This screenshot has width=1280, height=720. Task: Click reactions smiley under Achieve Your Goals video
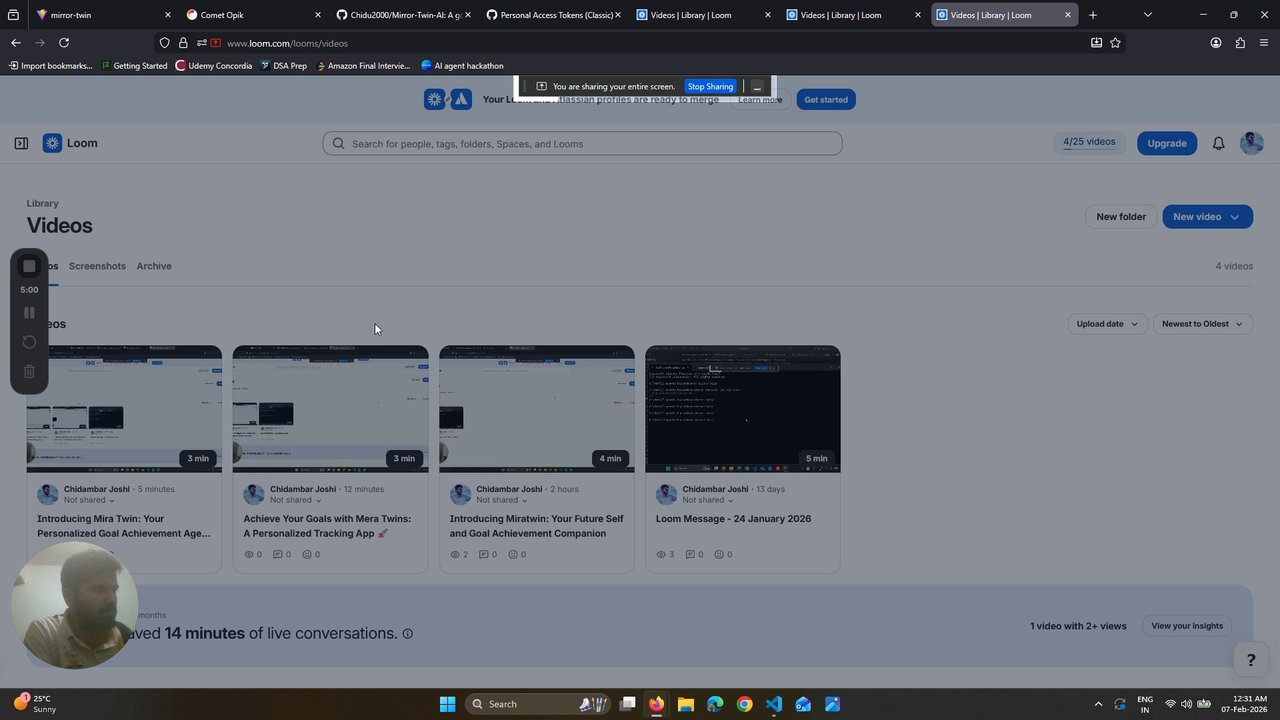point(308,554)
